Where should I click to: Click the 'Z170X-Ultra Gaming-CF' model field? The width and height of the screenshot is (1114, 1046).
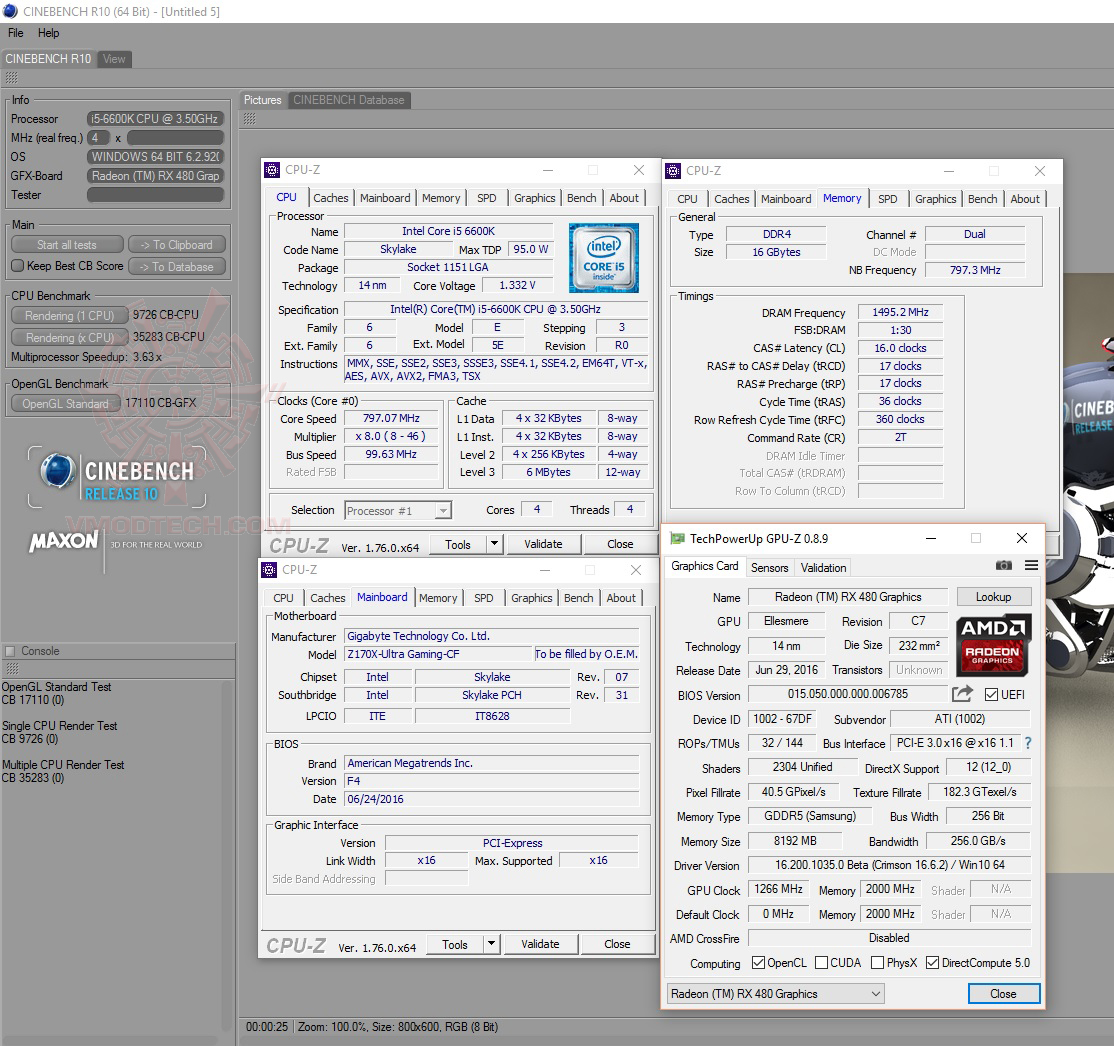click(x=438, y=654)
